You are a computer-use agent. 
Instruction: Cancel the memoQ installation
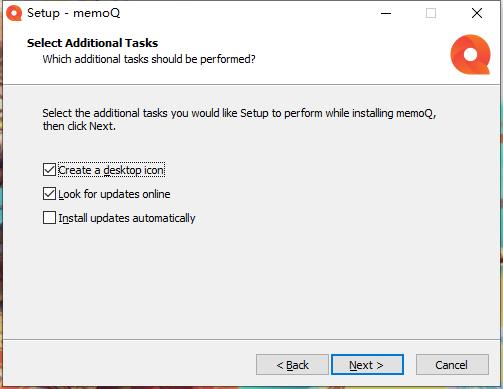click(452, 365)
